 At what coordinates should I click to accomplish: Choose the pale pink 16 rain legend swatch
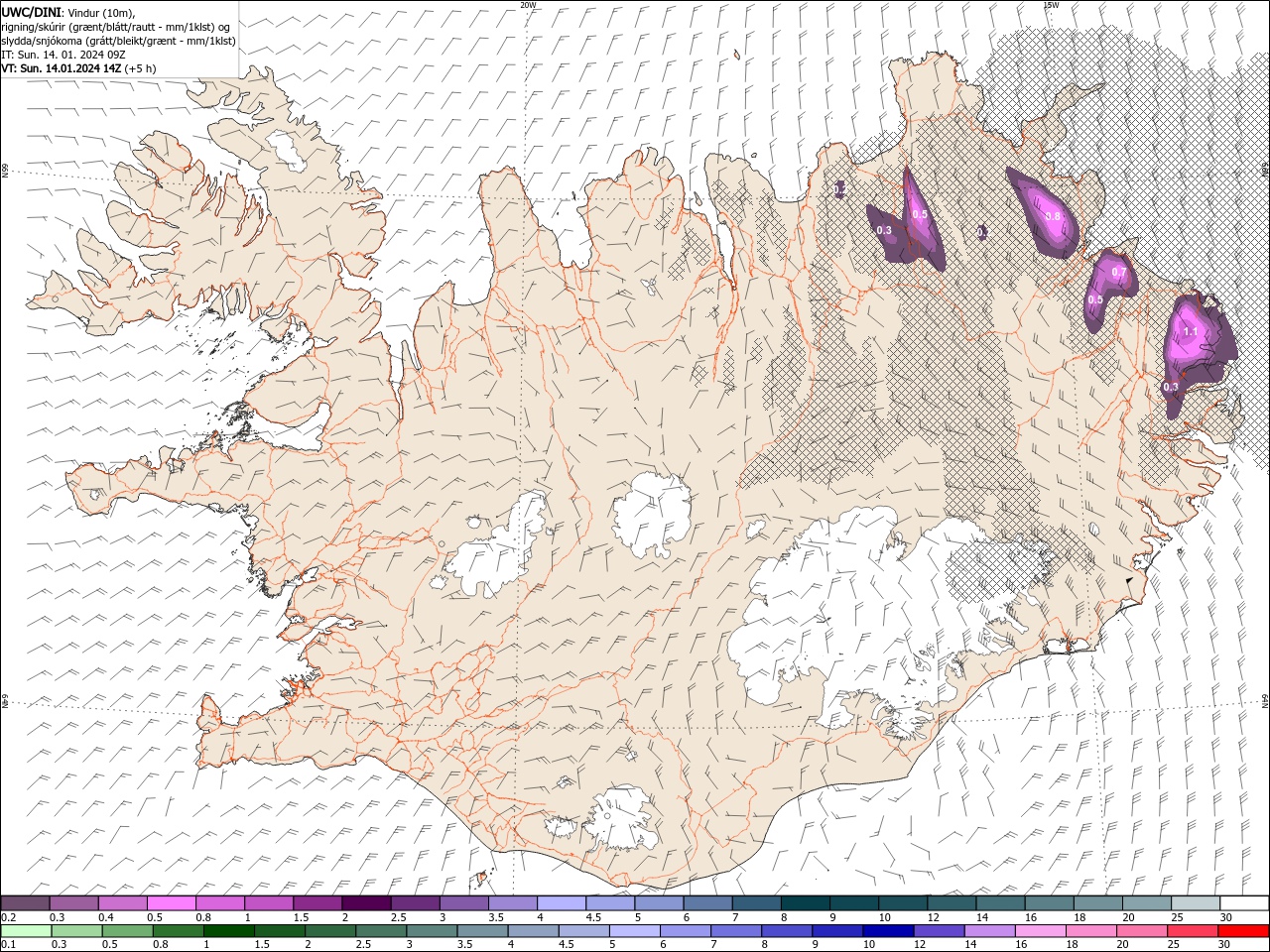point(1040,931)
